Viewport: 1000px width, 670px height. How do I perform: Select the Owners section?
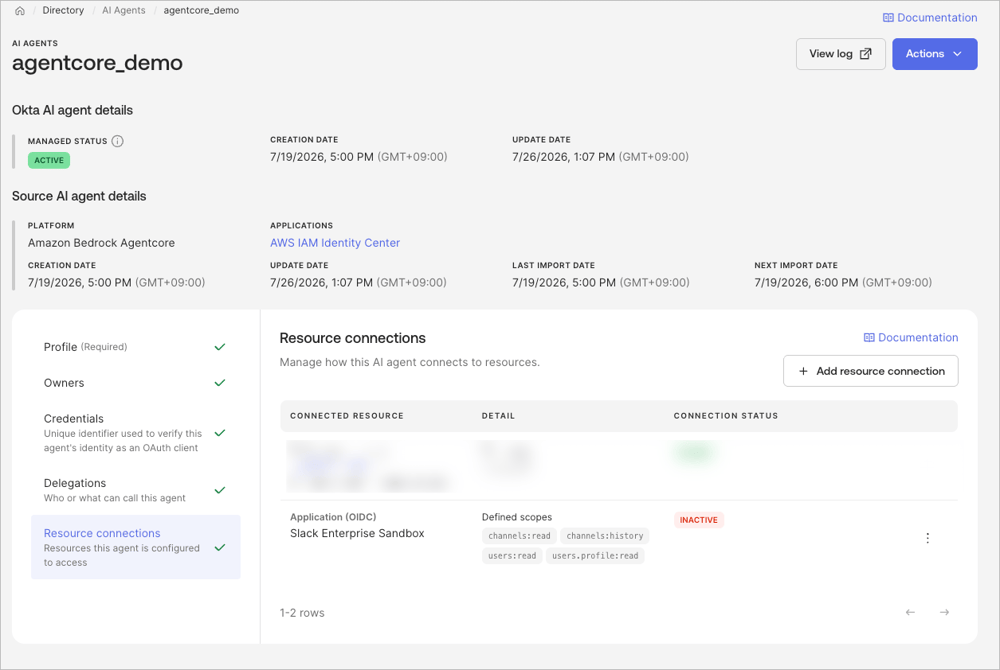135,382
